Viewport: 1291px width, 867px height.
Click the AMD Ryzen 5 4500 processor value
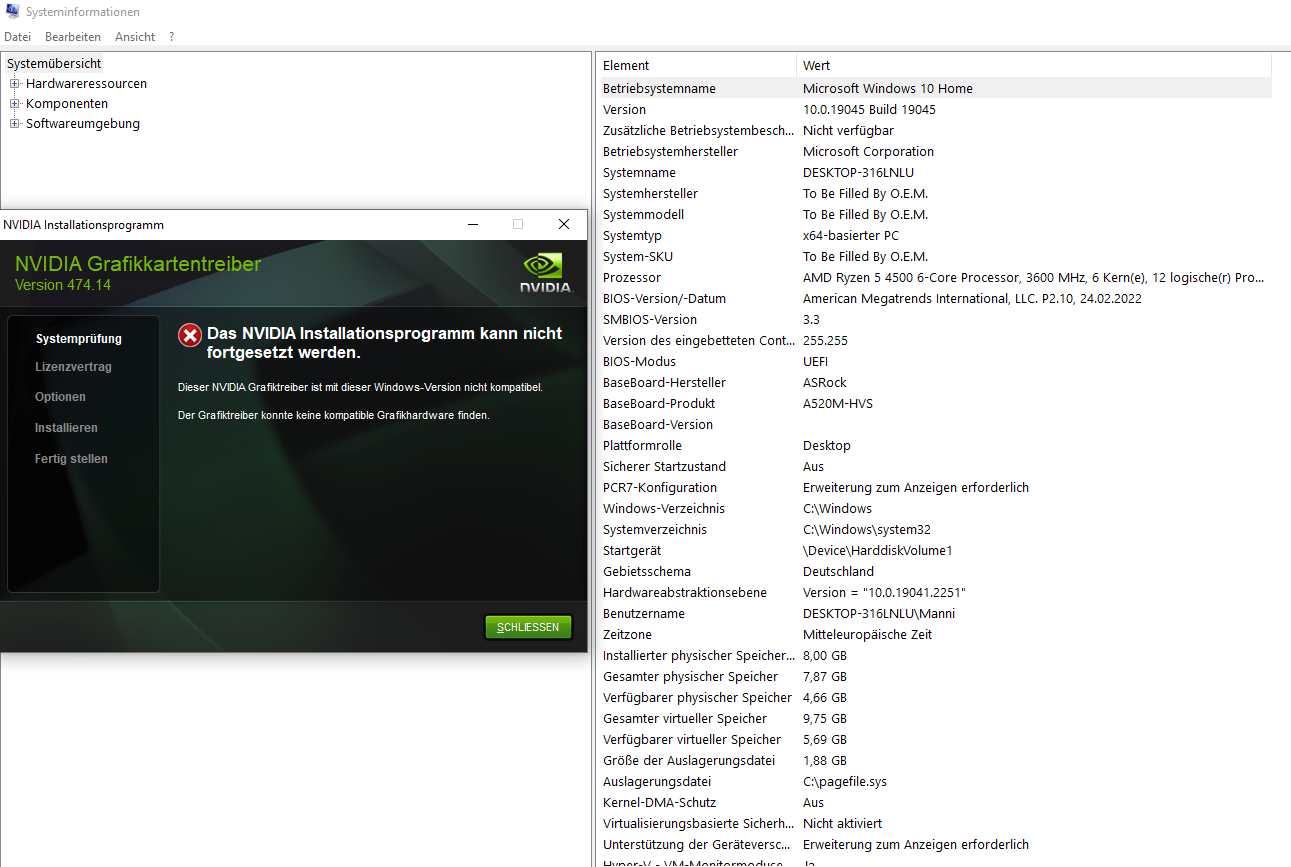tap(1034, 278)
